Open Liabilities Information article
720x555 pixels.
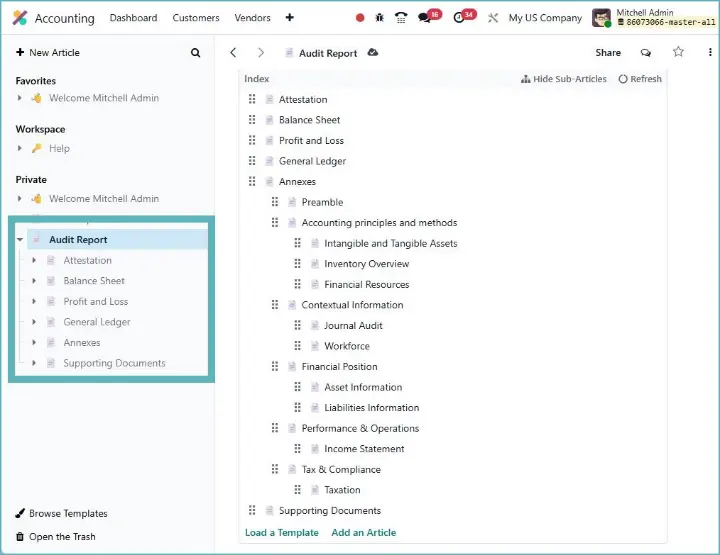[371, 408]
